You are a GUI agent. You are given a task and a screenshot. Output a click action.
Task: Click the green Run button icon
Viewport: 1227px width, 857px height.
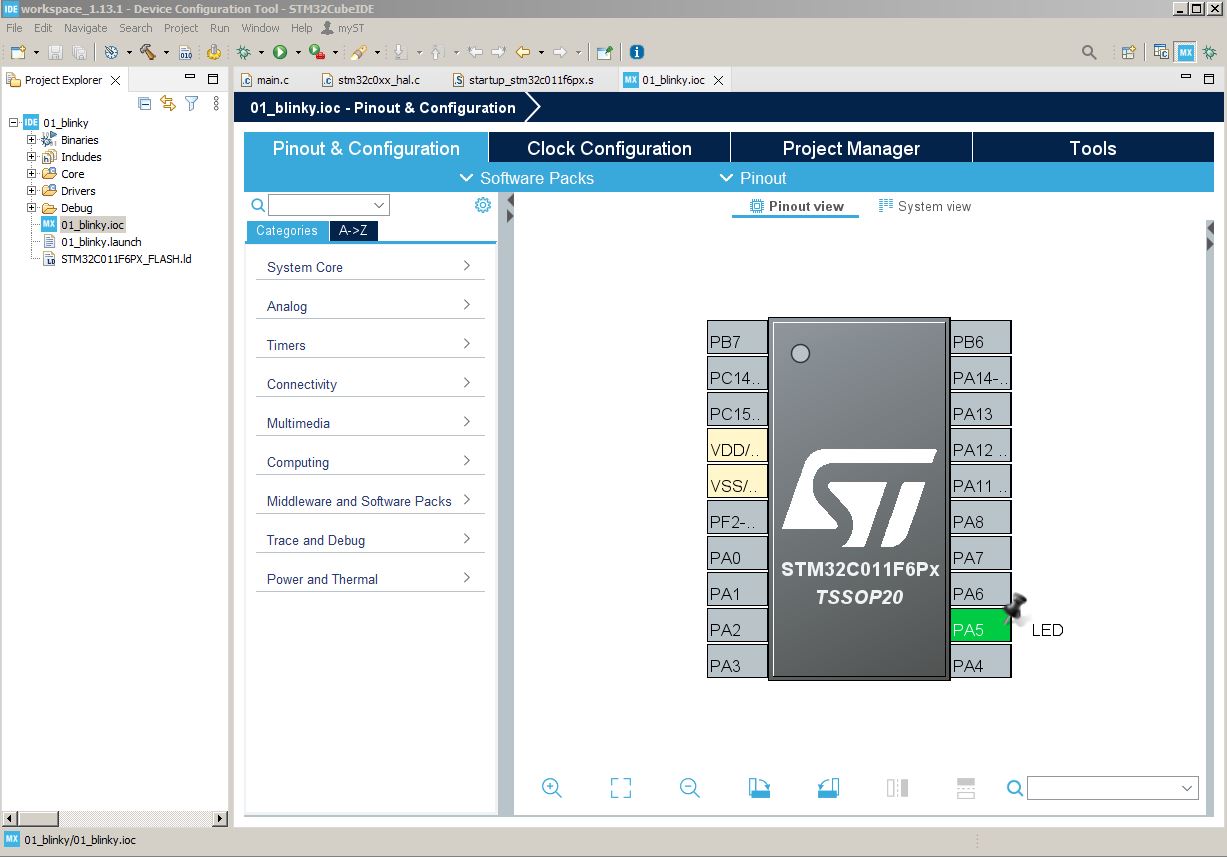pos(280,52)
